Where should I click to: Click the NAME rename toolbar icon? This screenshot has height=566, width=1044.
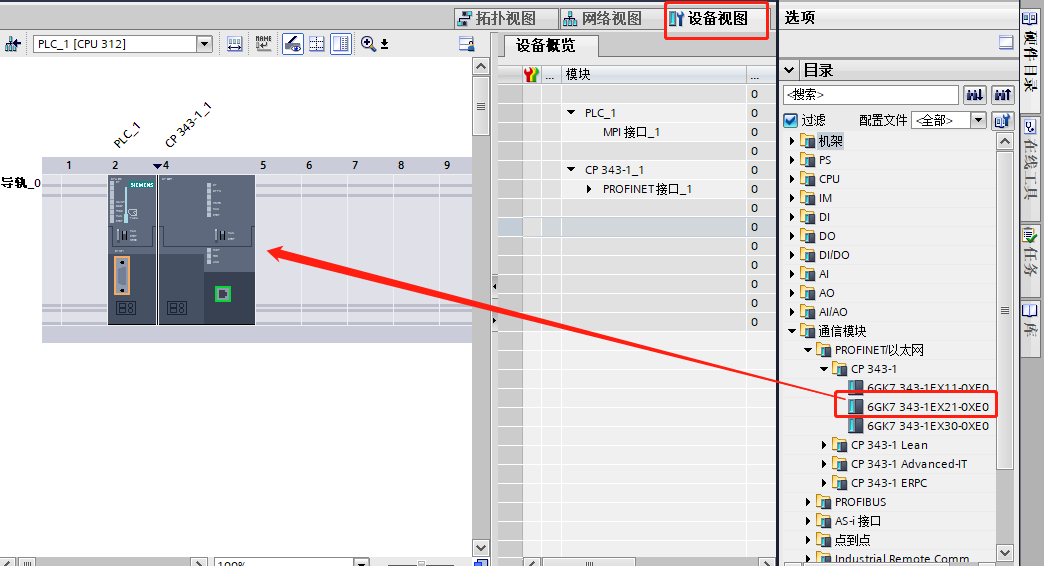(x=264, y=44)
